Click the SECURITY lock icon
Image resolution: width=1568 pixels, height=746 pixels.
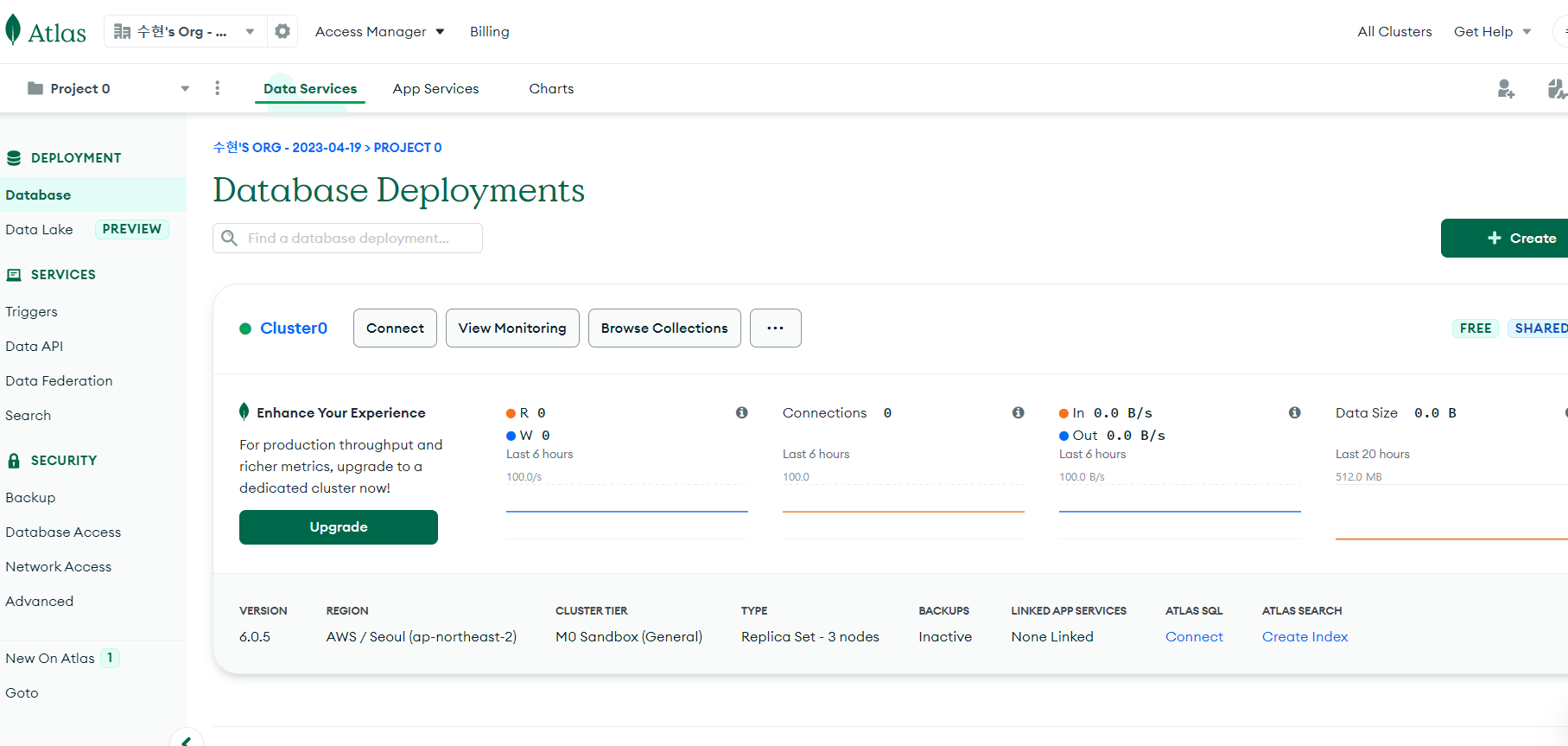coord(14,461)
